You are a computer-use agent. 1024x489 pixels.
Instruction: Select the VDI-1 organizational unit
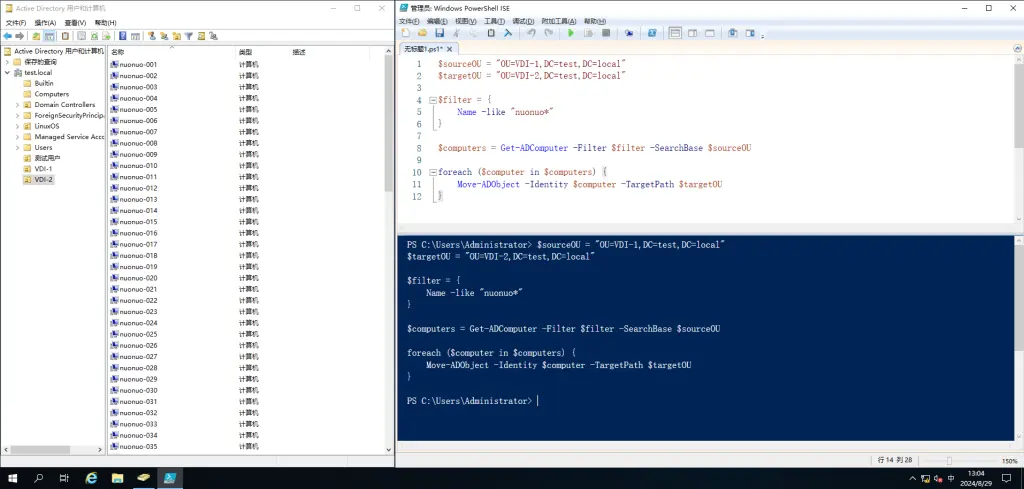pyautogui.click(x=43, y=169)
